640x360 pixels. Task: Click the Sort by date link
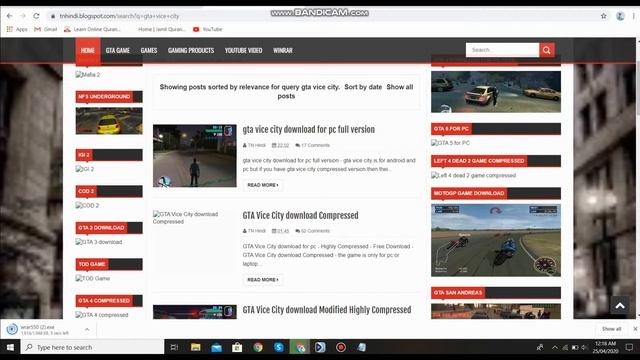(363, 87)
